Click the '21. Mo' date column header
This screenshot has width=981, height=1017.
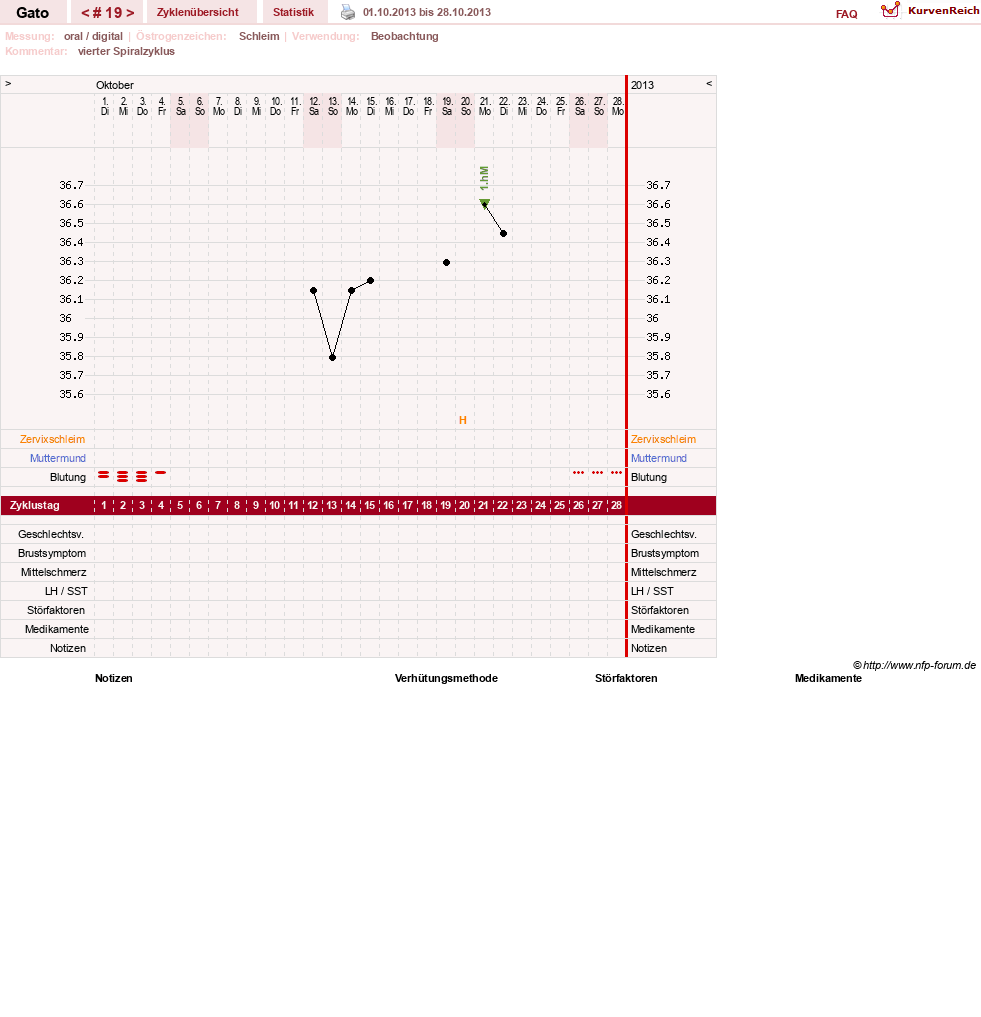pyautogui.click(x=485, y=106)
